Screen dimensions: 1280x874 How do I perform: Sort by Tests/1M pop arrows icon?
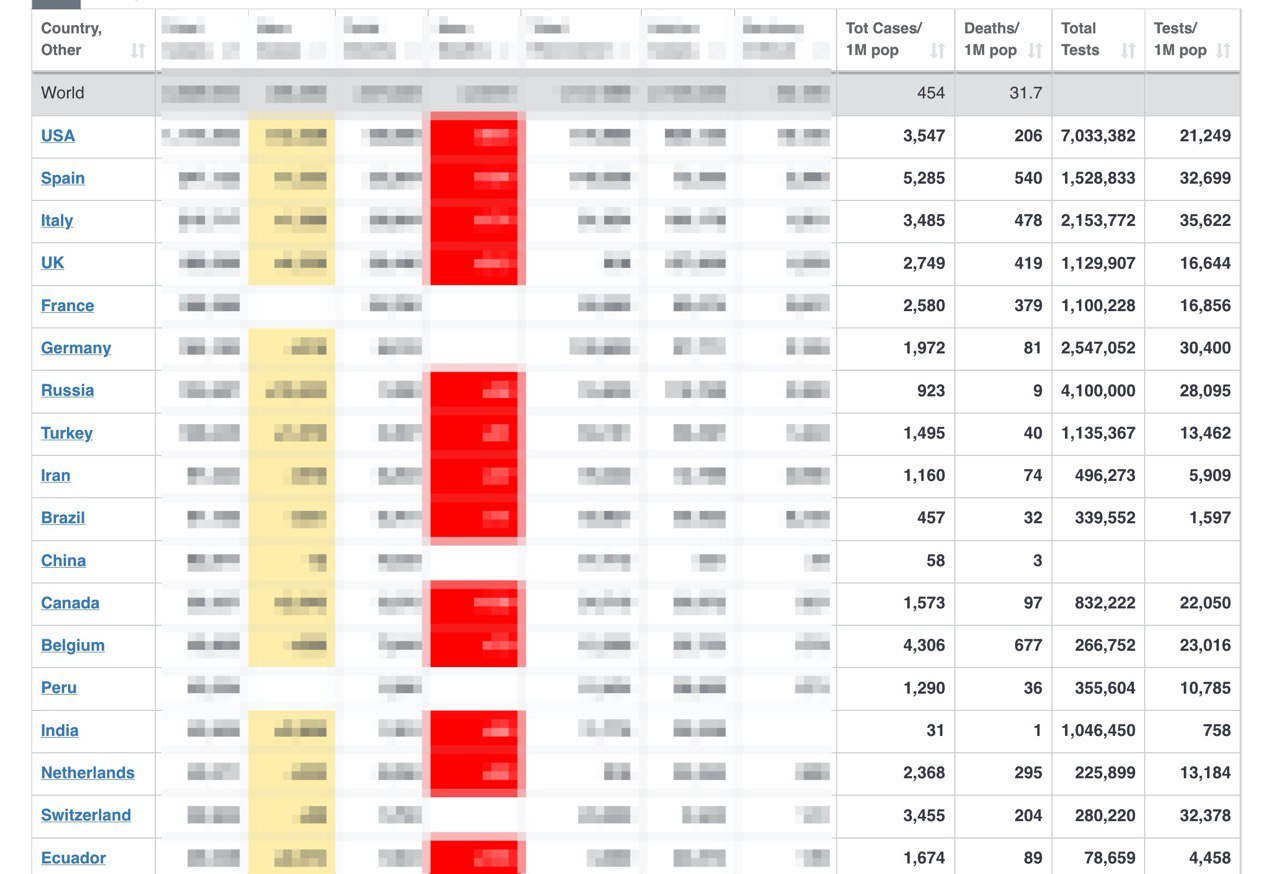[x=1223, y=51]
